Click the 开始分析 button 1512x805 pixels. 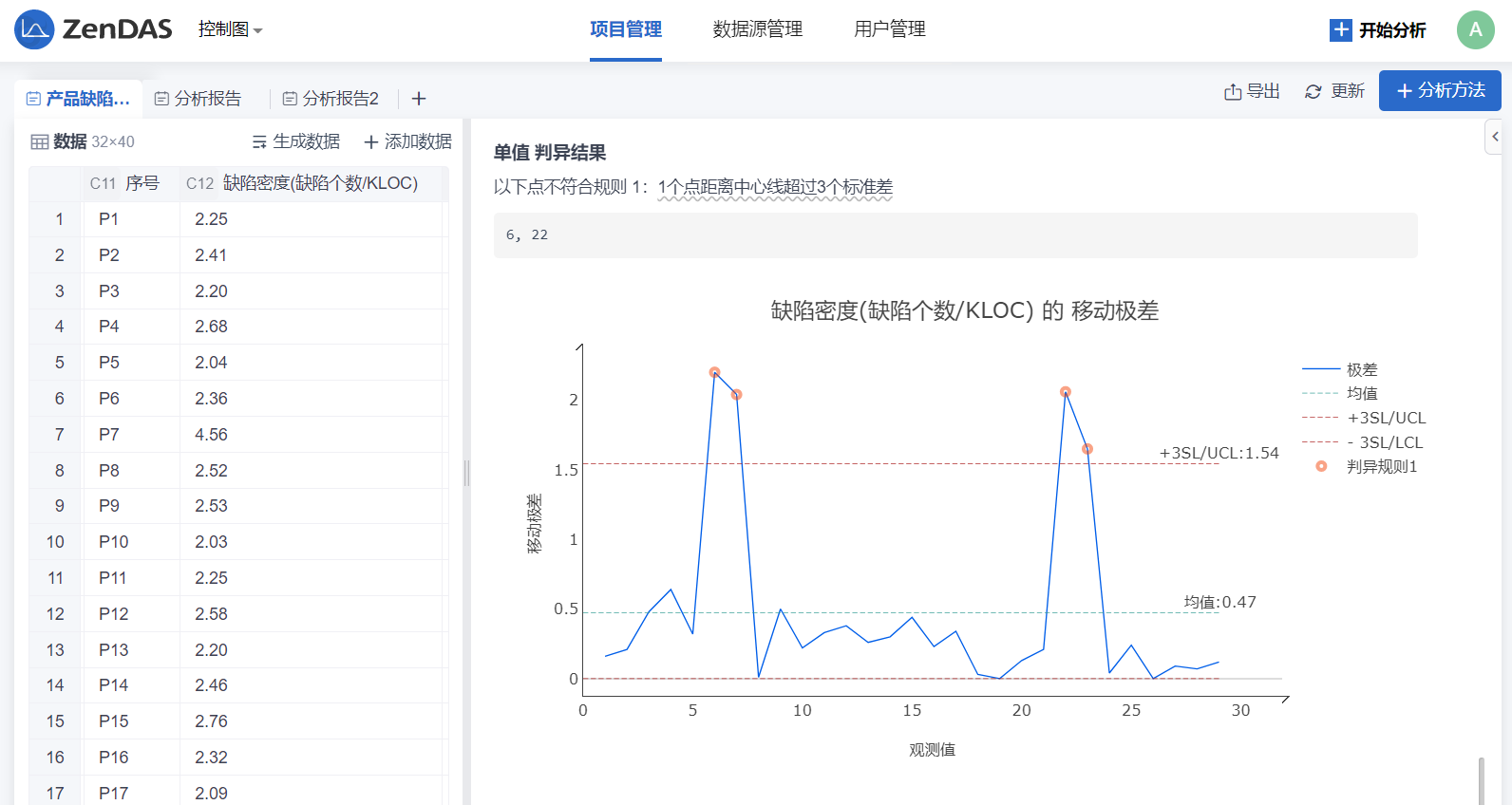pos(1378,30)
